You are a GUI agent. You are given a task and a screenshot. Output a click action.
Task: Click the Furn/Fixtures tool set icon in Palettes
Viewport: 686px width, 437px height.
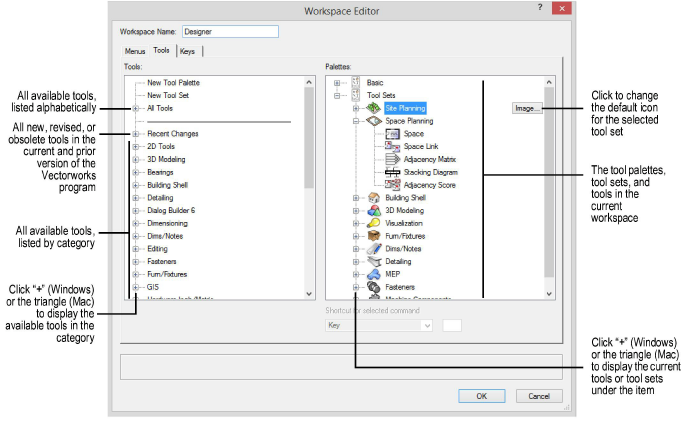374,236
